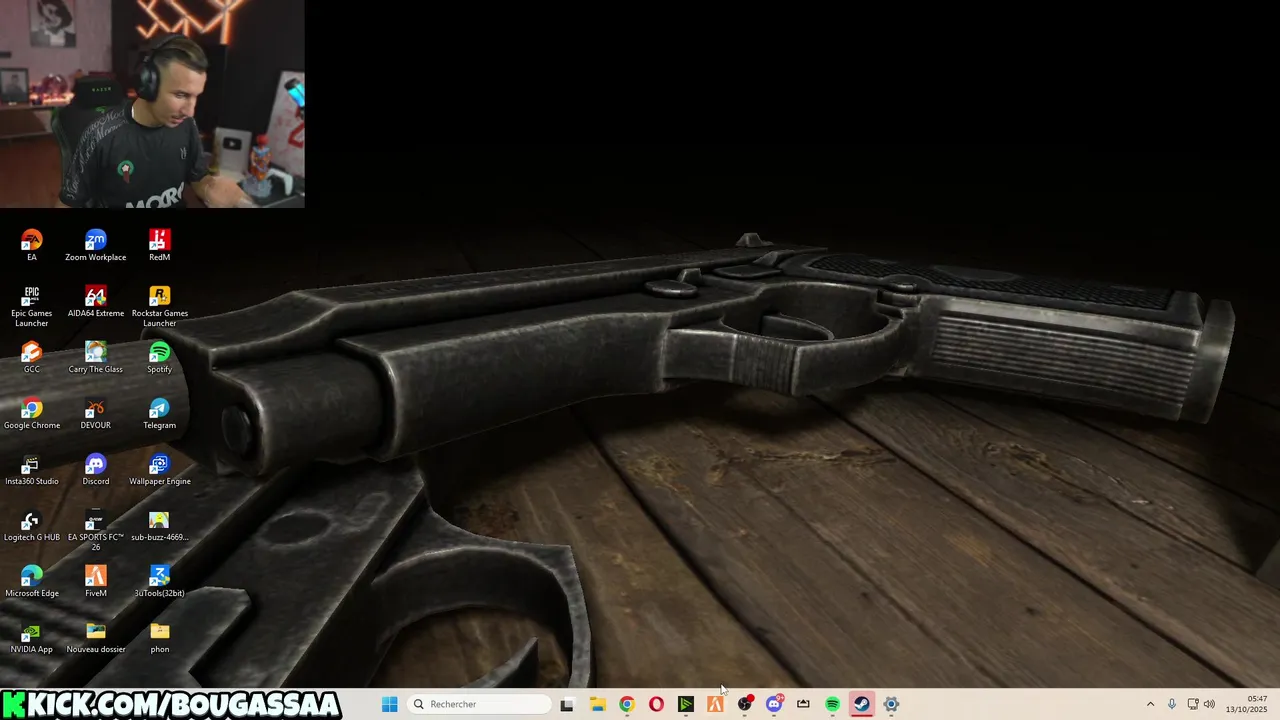
Task: Launch EA SPORTS FC 26 shortcut
Action: [x=96, y=530]
